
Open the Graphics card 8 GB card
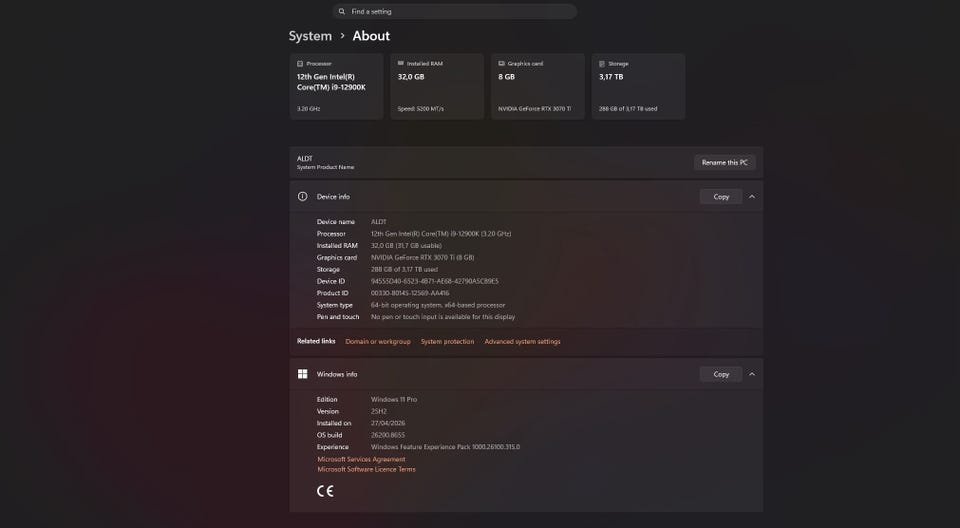tap(538, 86)
